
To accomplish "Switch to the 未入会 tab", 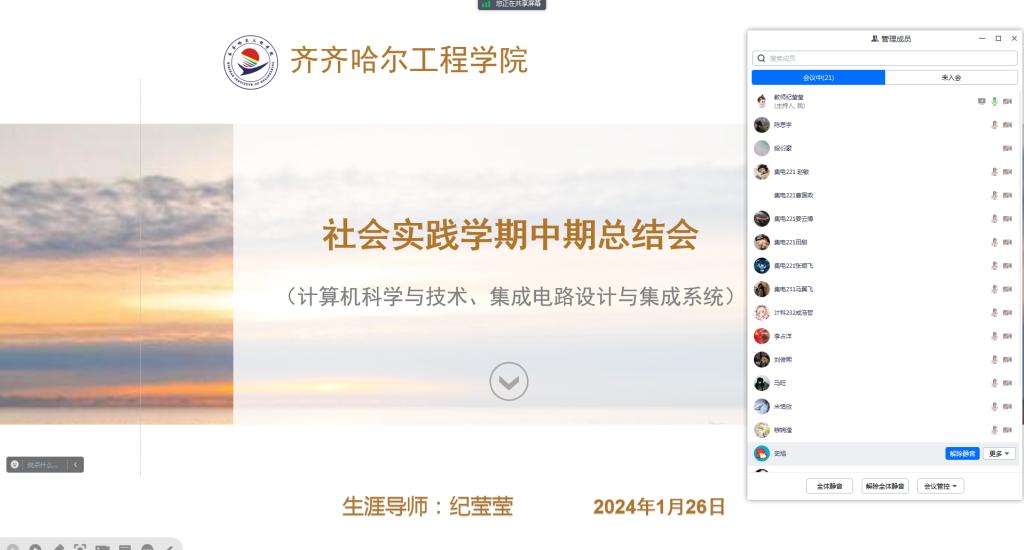I will (x=951, y=78).
